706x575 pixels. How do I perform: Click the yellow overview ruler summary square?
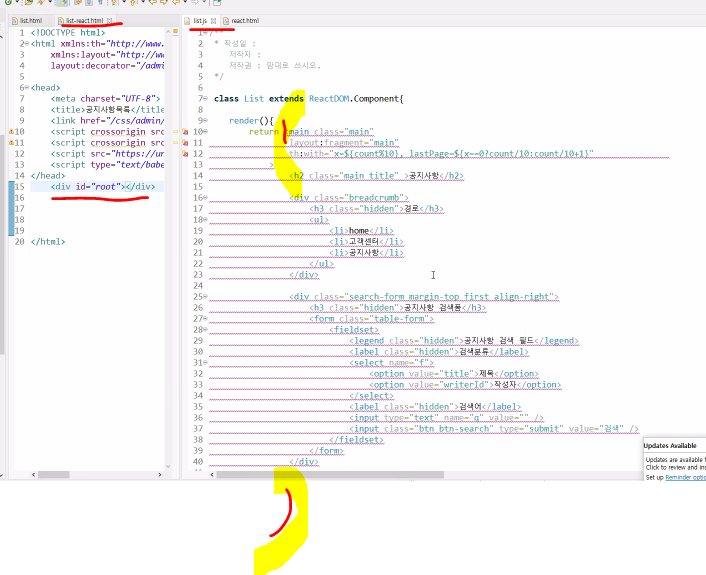click(x=176, y=31)
